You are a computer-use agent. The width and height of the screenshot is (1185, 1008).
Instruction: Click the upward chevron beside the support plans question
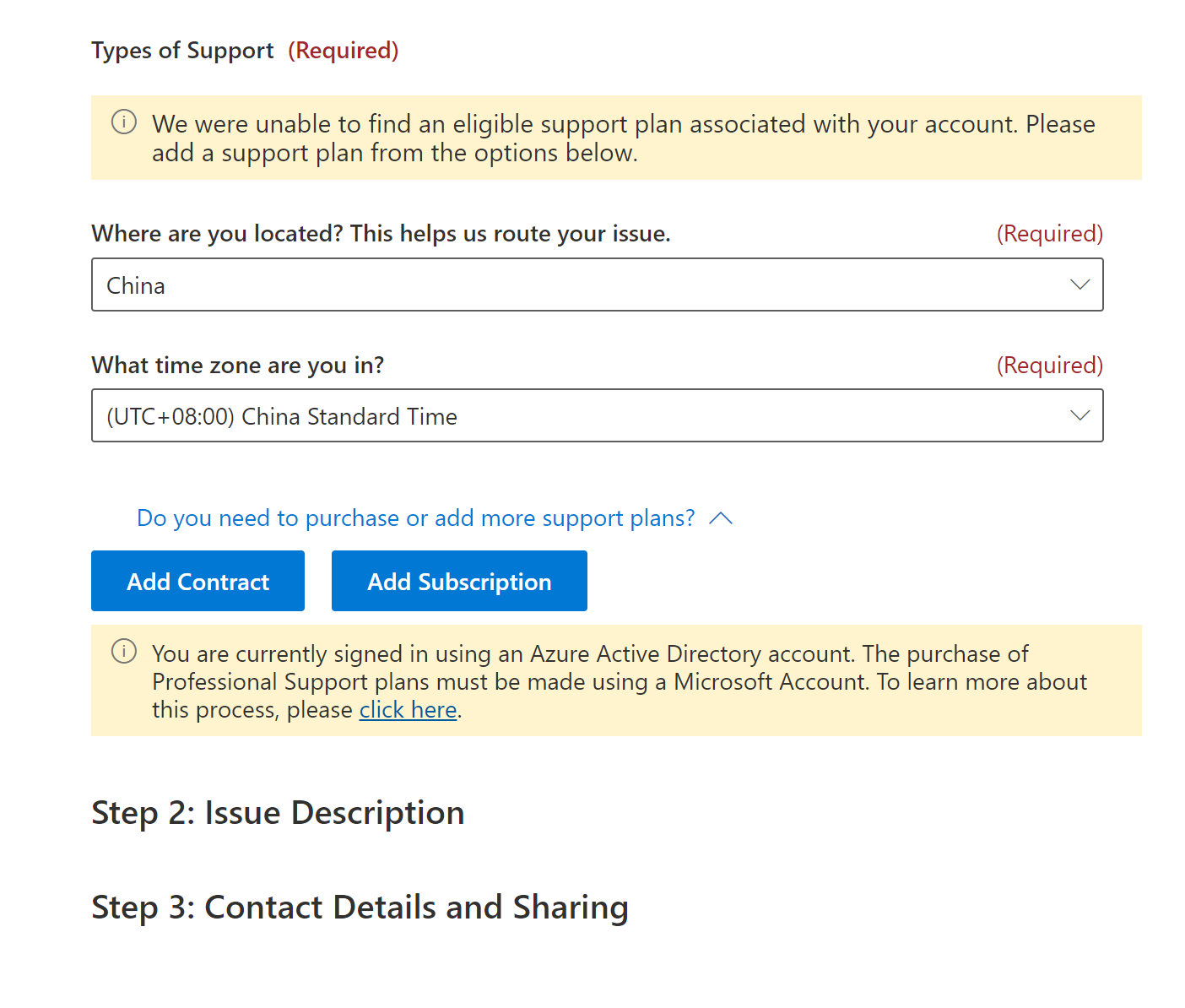[x=721, y=518]
